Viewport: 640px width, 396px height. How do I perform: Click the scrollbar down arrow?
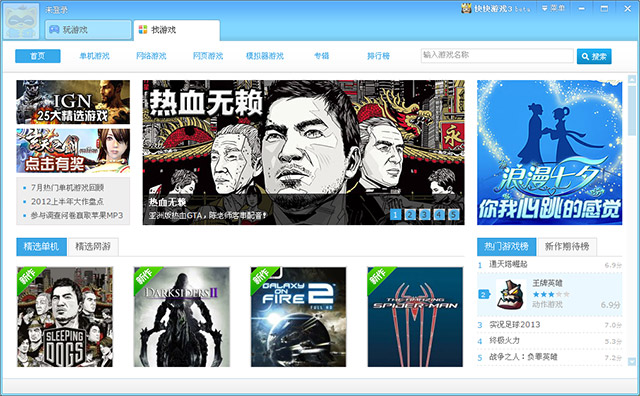pos(632,362)
